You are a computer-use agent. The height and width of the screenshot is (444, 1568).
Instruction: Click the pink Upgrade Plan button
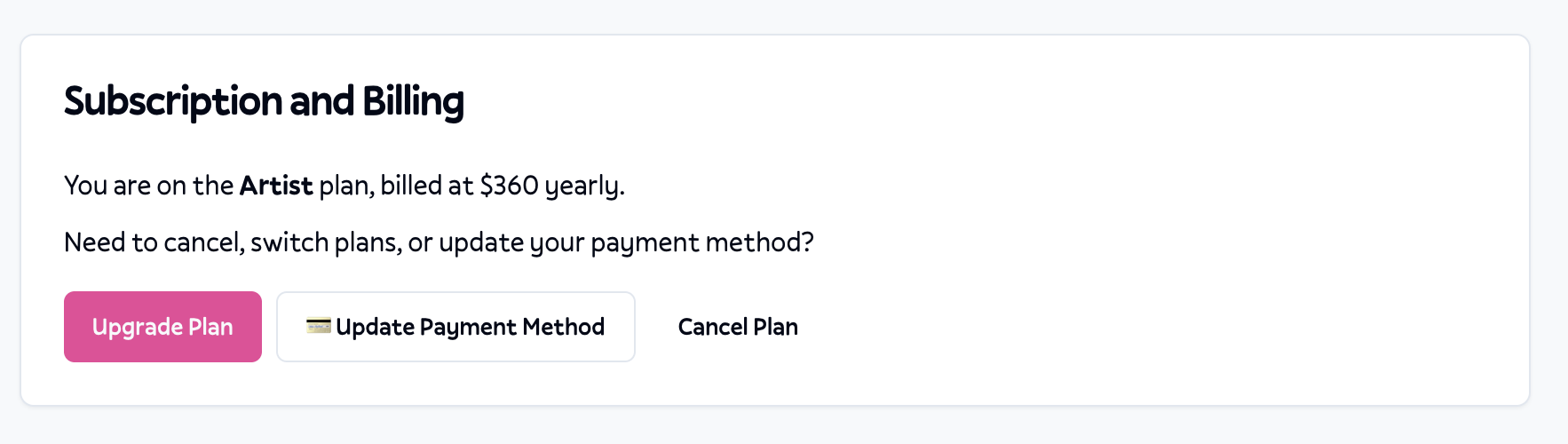162,327
